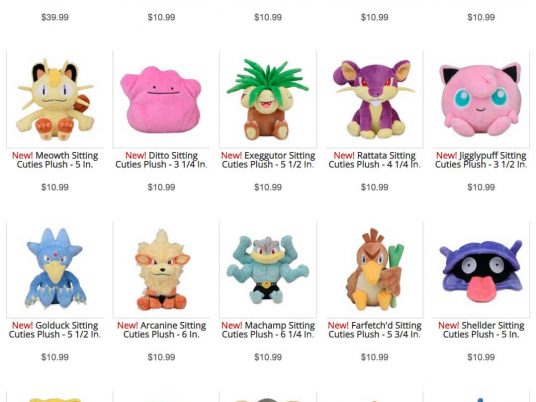Open the Shellder Sitting Cuties Plush link
This screenshot has width=536, height=402.
click(481, 330)
